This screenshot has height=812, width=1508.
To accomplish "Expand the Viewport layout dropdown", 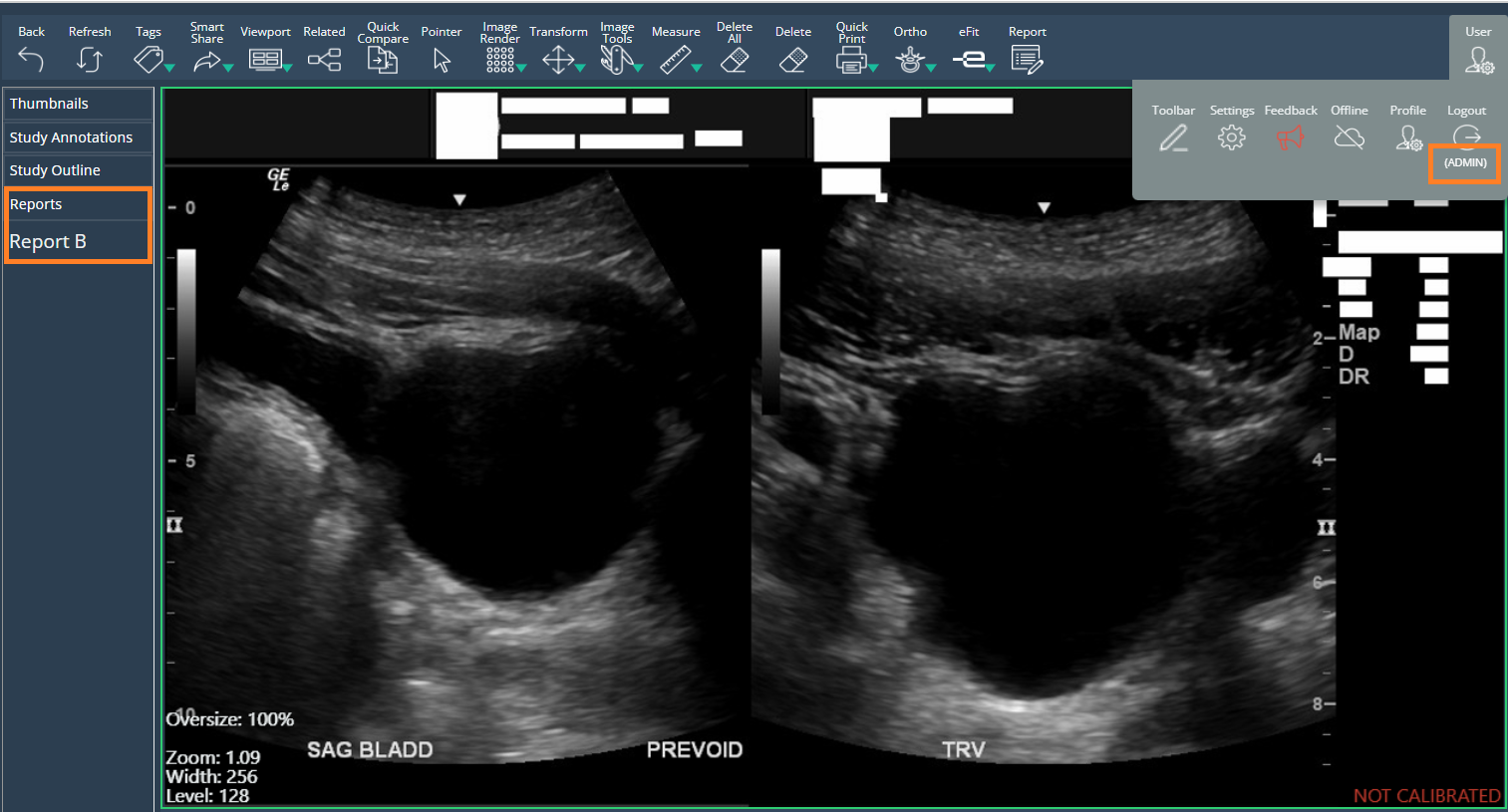I will click(x=287, y=68).
